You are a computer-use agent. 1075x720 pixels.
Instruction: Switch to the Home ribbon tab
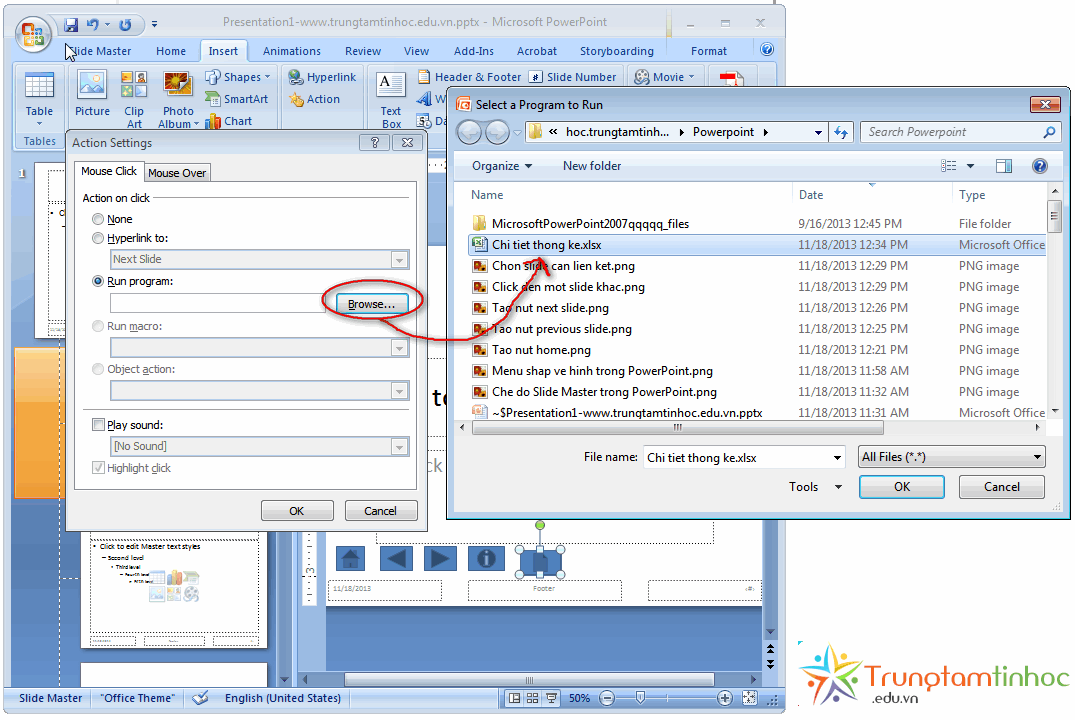171,51
